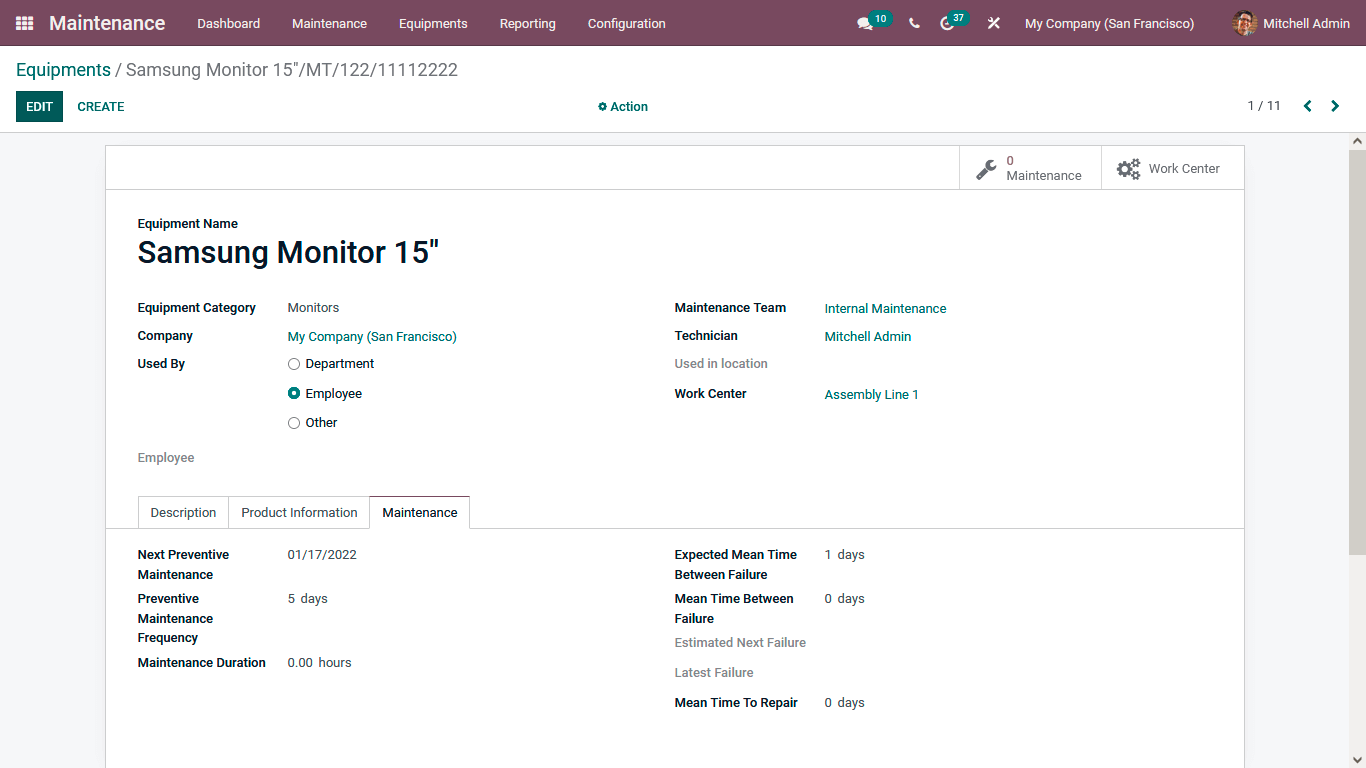Open the Mitchell Admin user menu
The image size is (1366, 768).
(x=1291, y=23)
